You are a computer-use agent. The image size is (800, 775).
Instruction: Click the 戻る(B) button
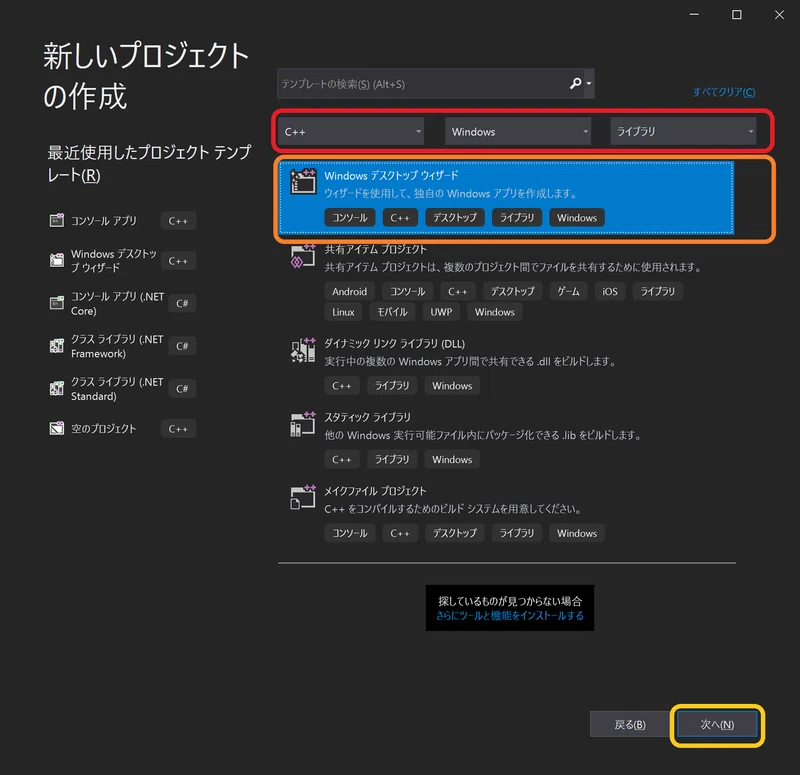pyautogui.click(x=630, y=724)
